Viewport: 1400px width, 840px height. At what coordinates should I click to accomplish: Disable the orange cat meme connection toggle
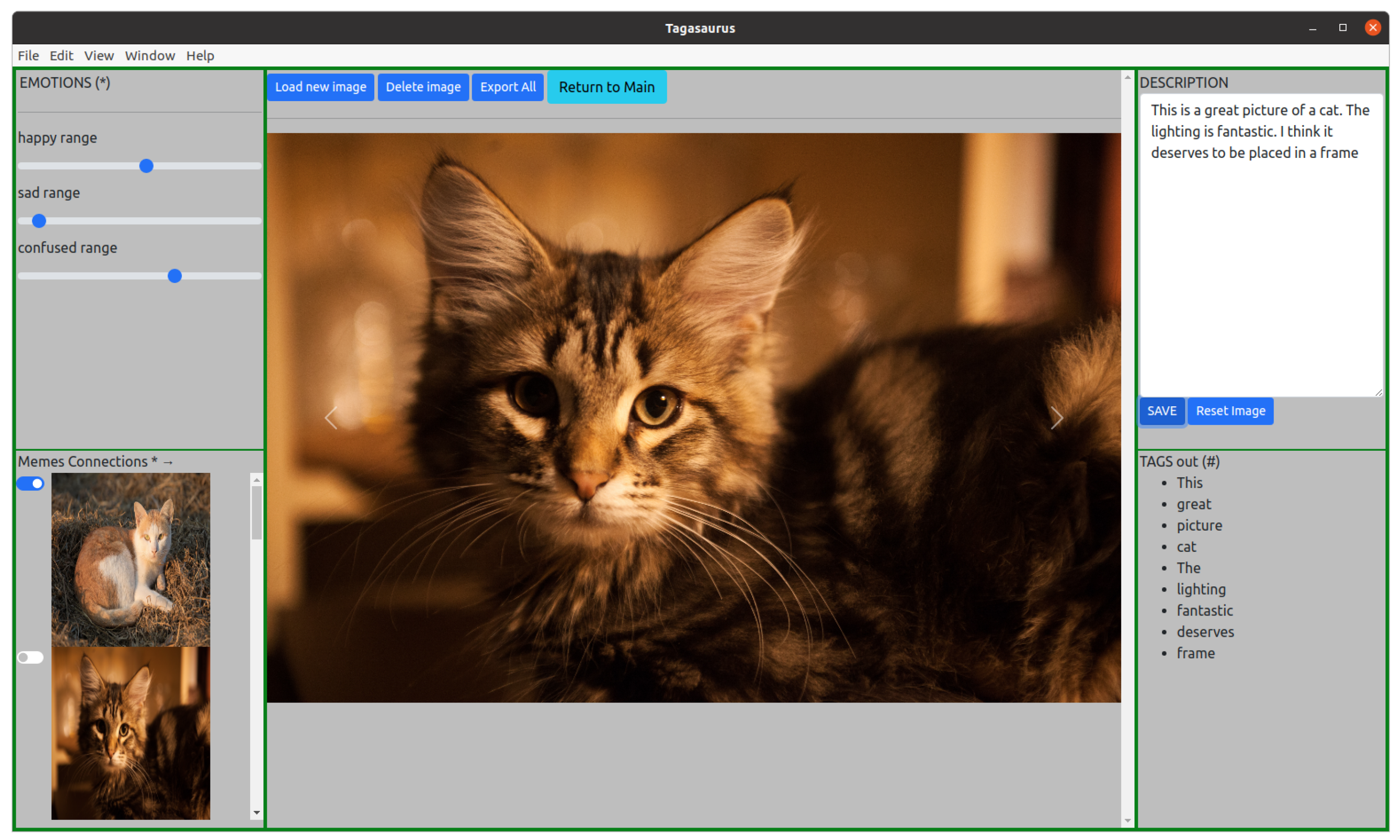(x=31, y=484)
